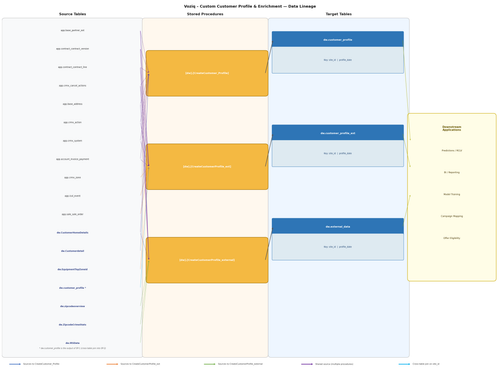Click the 'Campaign Mapping' downstream item
Viewport: 500px width, 385px height.
452,216
